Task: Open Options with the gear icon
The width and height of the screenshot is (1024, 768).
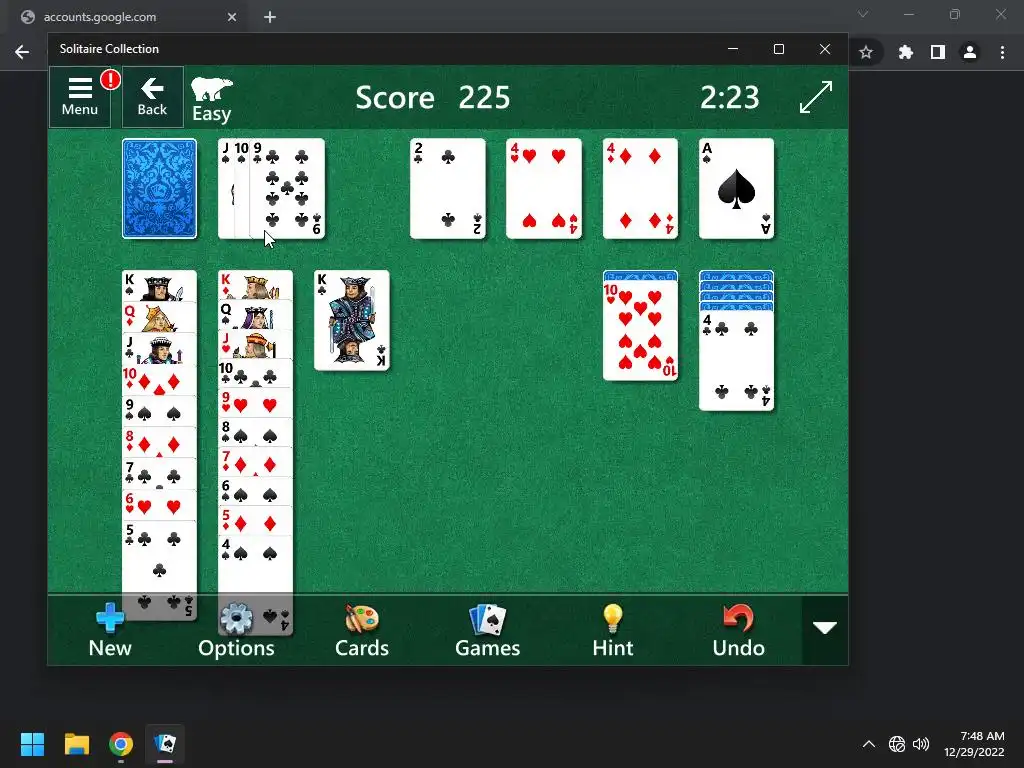Action: [236, 630]
